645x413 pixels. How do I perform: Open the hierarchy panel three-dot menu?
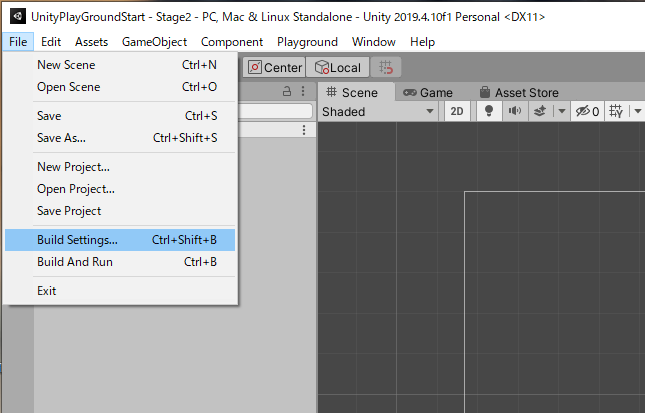tap(303, 91)
